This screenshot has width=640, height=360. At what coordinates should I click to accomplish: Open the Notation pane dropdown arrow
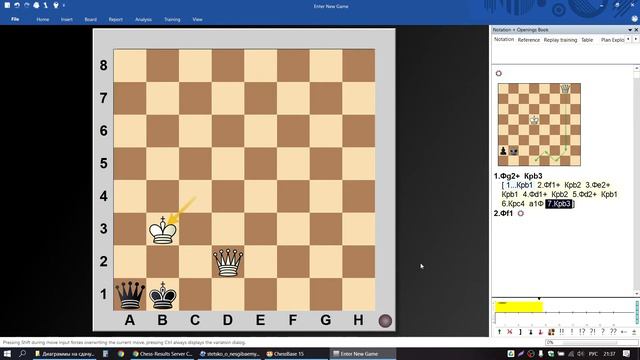pyautogui.click(x=630, y=30)
